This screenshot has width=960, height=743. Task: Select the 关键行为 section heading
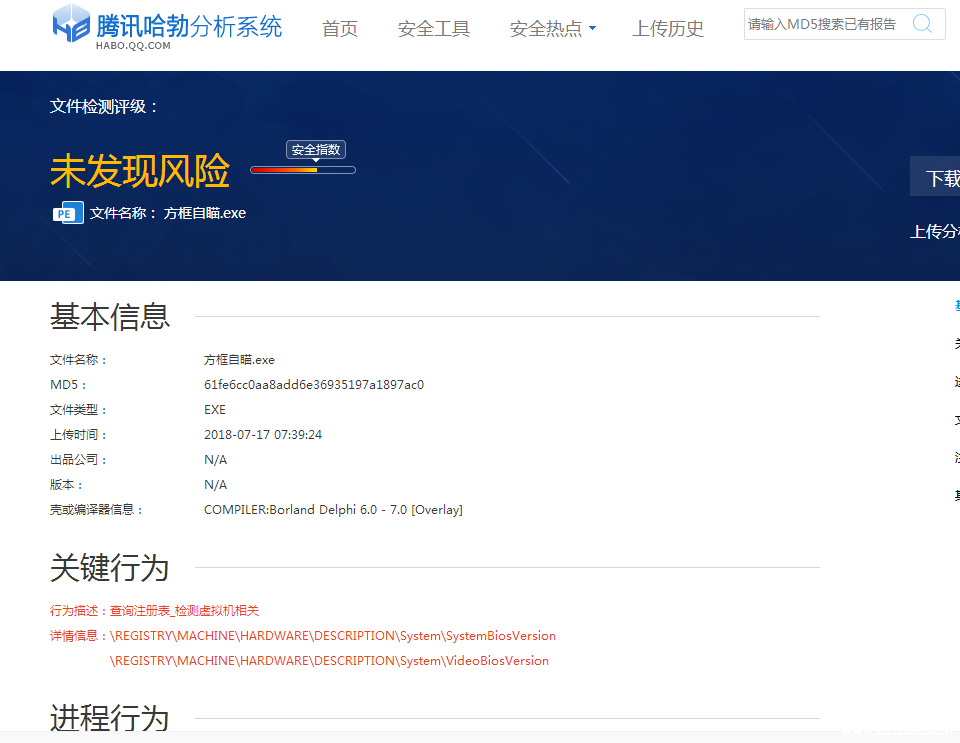point(110,568)
